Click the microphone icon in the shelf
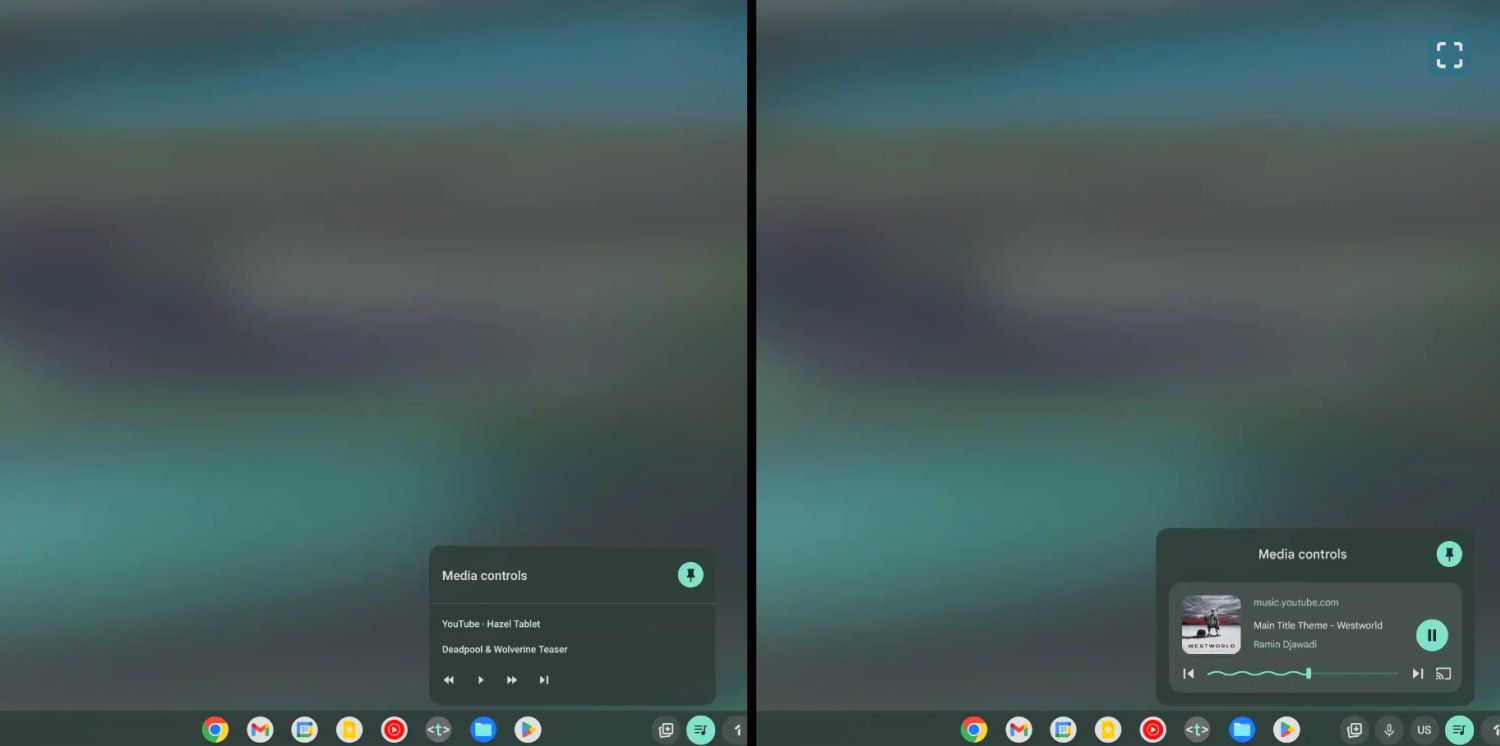1500x746 pixels. tap(1389, 730)
